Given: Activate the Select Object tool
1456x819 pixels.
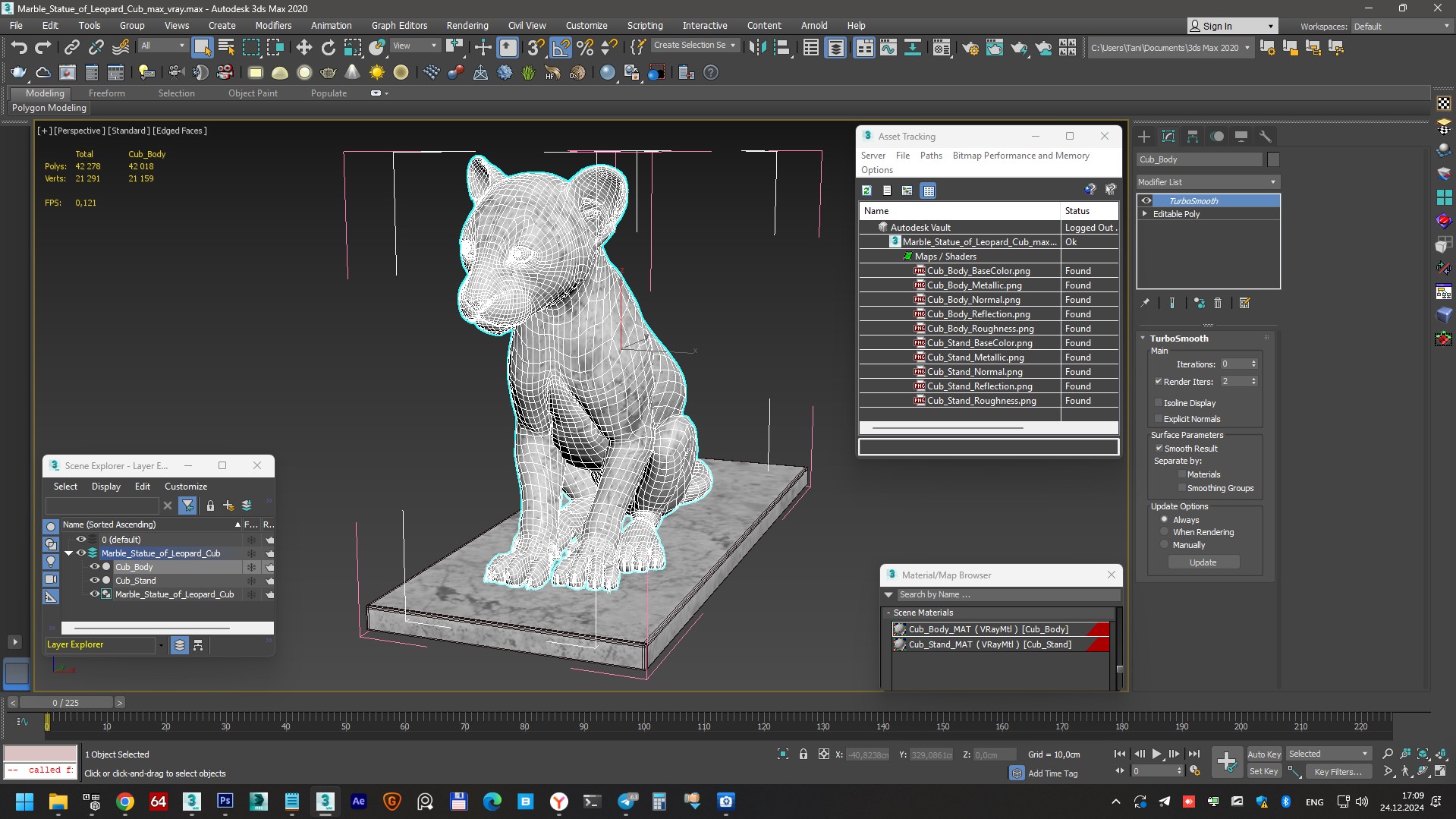Looking at the screenshot, I should [x=202, y=48].
